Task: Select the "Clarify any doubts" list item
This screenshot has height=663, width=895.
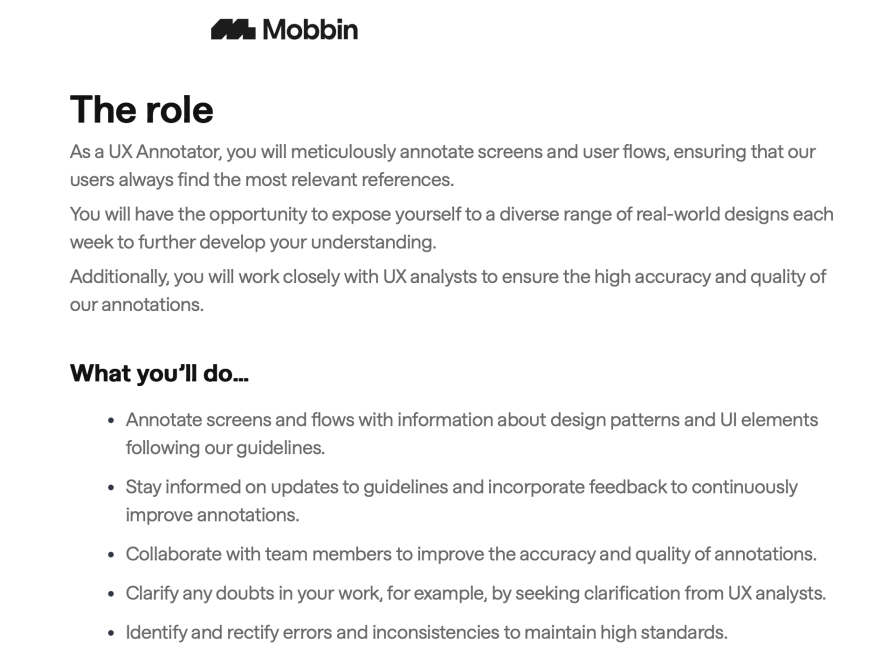Action: pyautogui.click(x=475, y=593)
